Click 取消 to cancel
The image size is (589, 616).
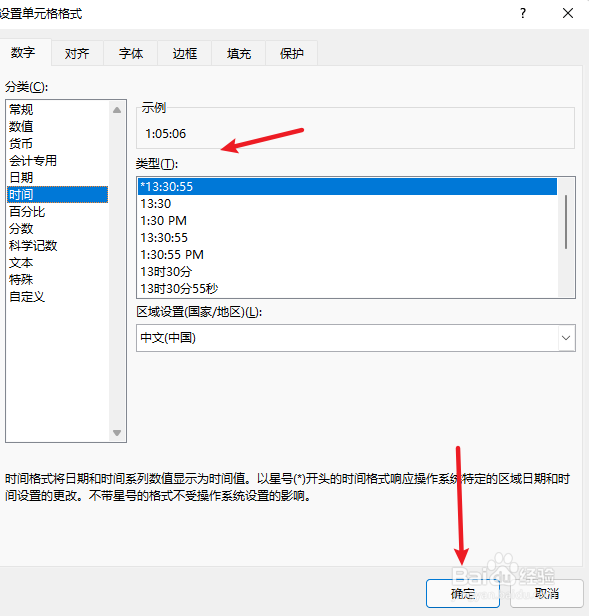click(x=547, y=593)
